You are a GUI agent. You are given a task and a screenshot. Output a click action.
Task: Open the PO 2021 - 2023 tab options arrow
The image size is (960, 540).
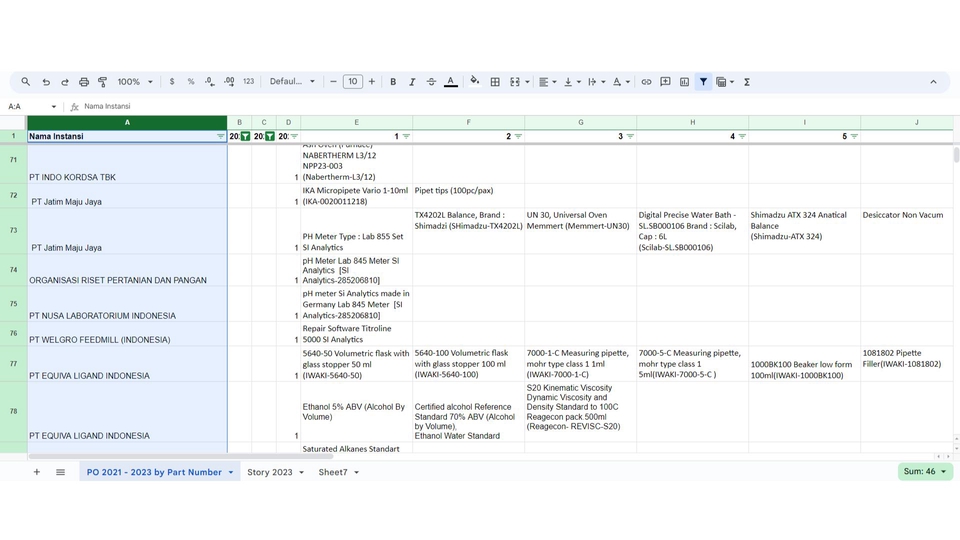[x=231, y=472]
